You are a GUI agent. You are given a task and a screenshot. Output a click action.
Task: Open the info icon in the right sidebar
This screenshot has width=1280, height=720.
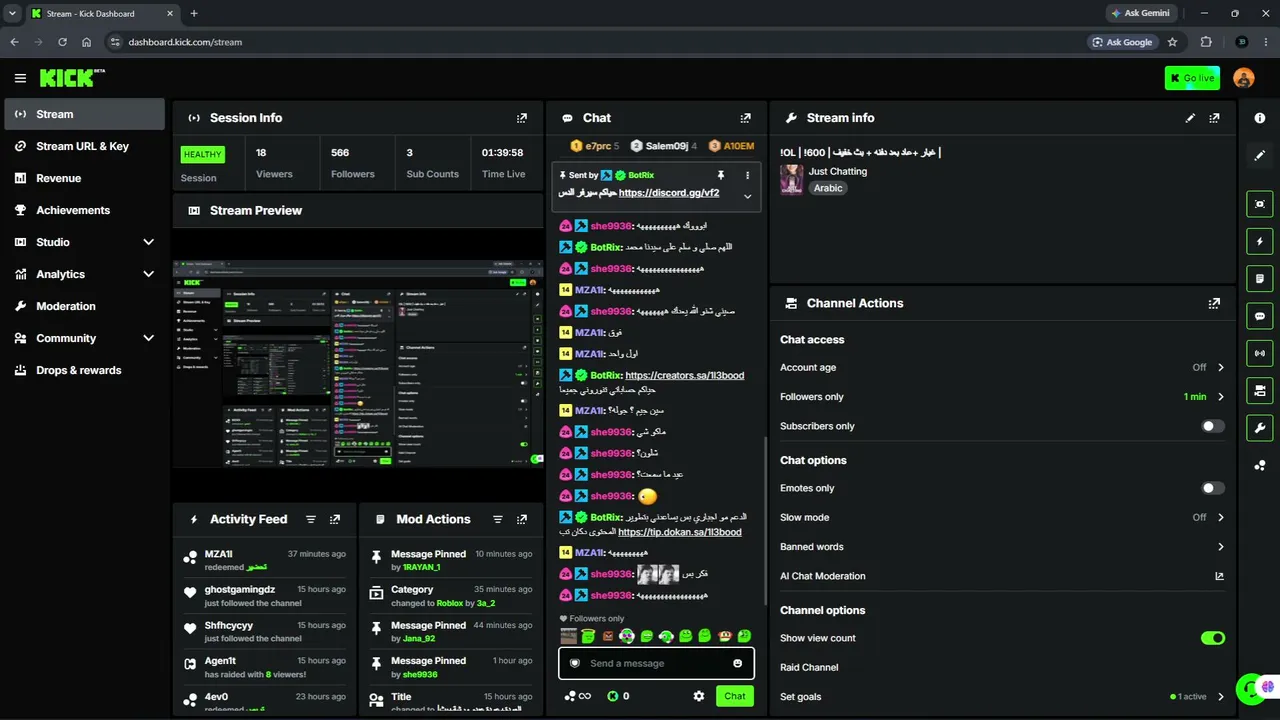[x=1260, y=118]
